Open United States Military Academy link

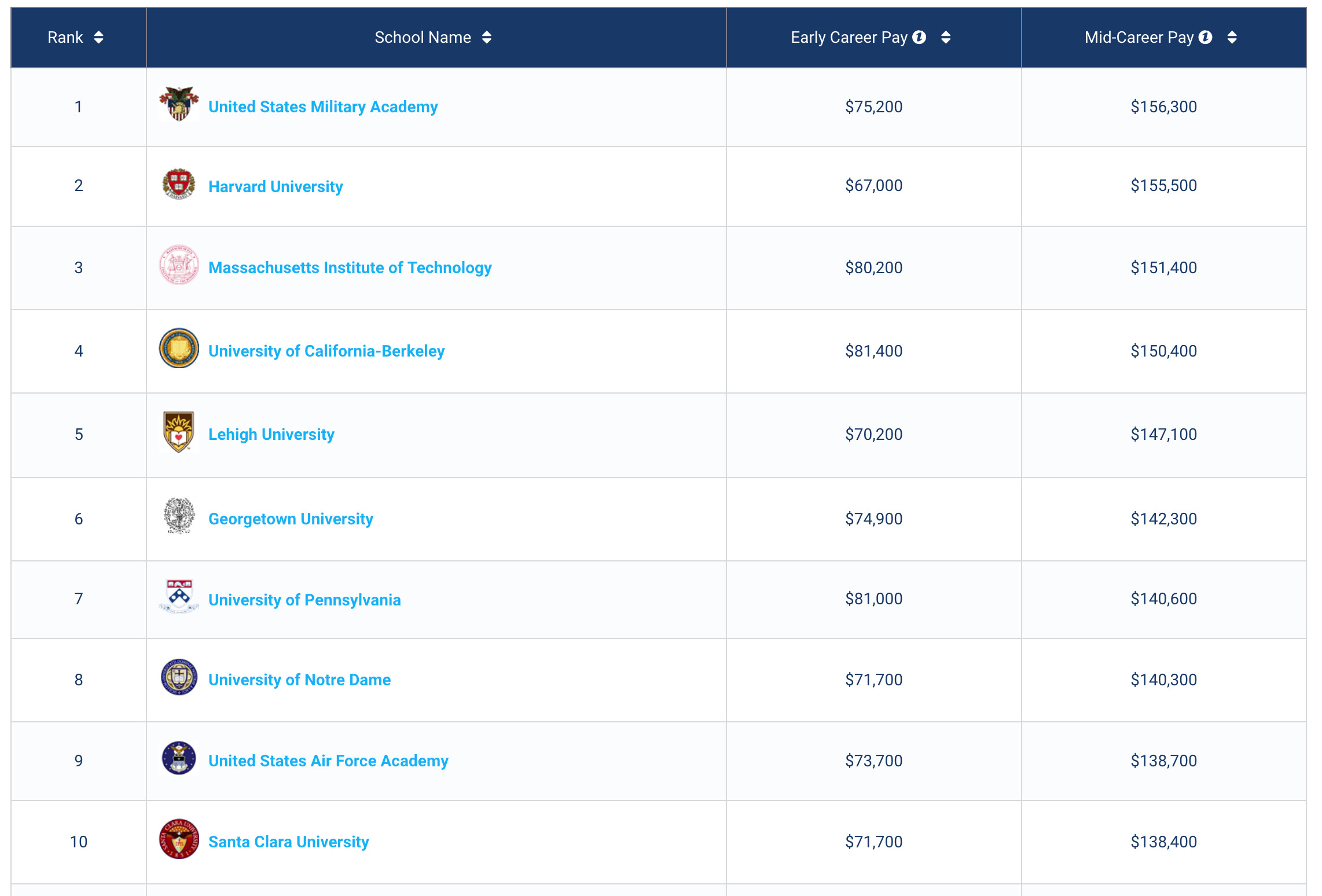click(x=323, y=107)
